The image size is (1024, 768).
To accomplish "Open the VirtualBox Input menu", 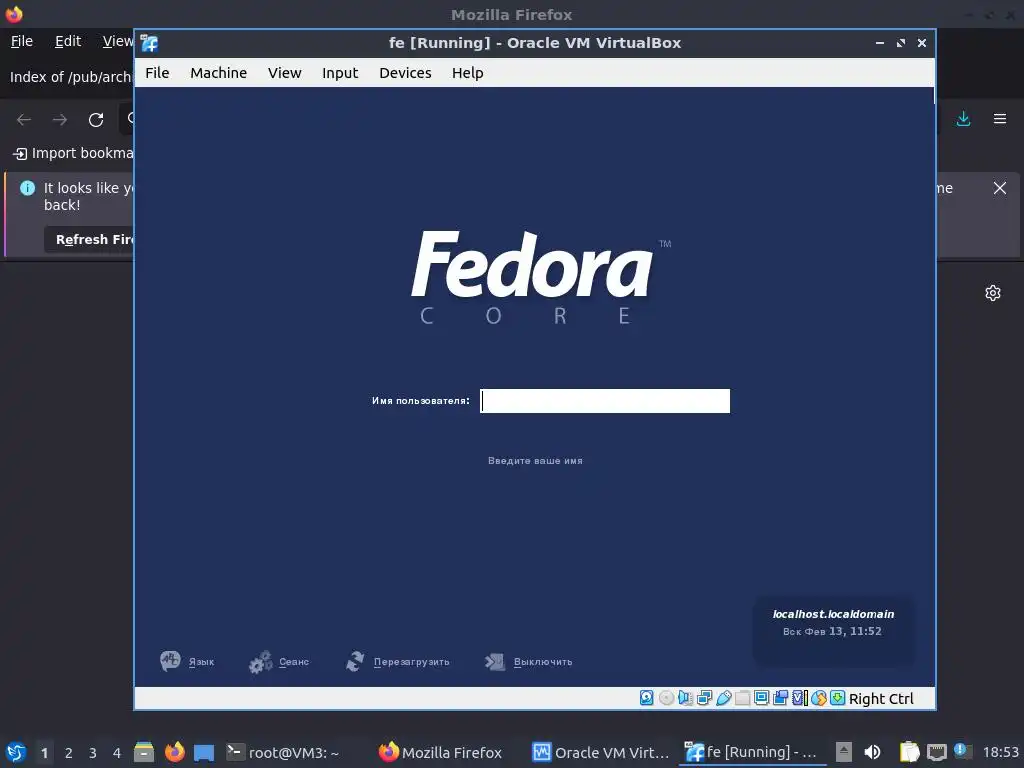I will [340, 72].
